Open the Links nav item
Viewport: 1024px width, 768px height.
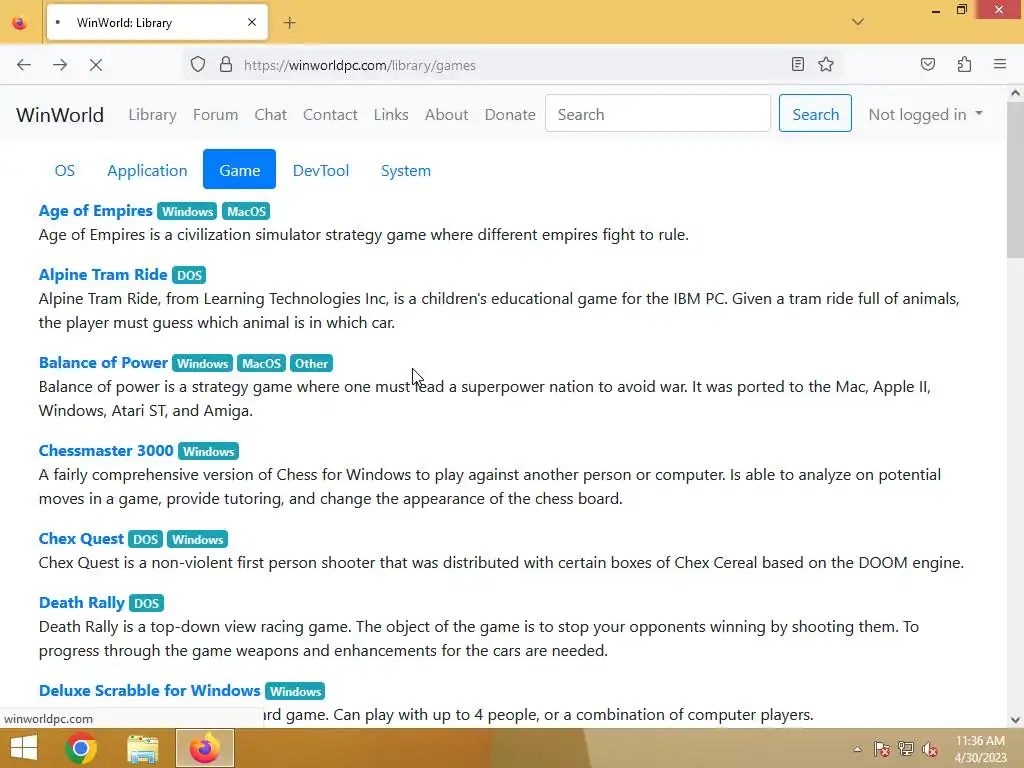(391, 114)
